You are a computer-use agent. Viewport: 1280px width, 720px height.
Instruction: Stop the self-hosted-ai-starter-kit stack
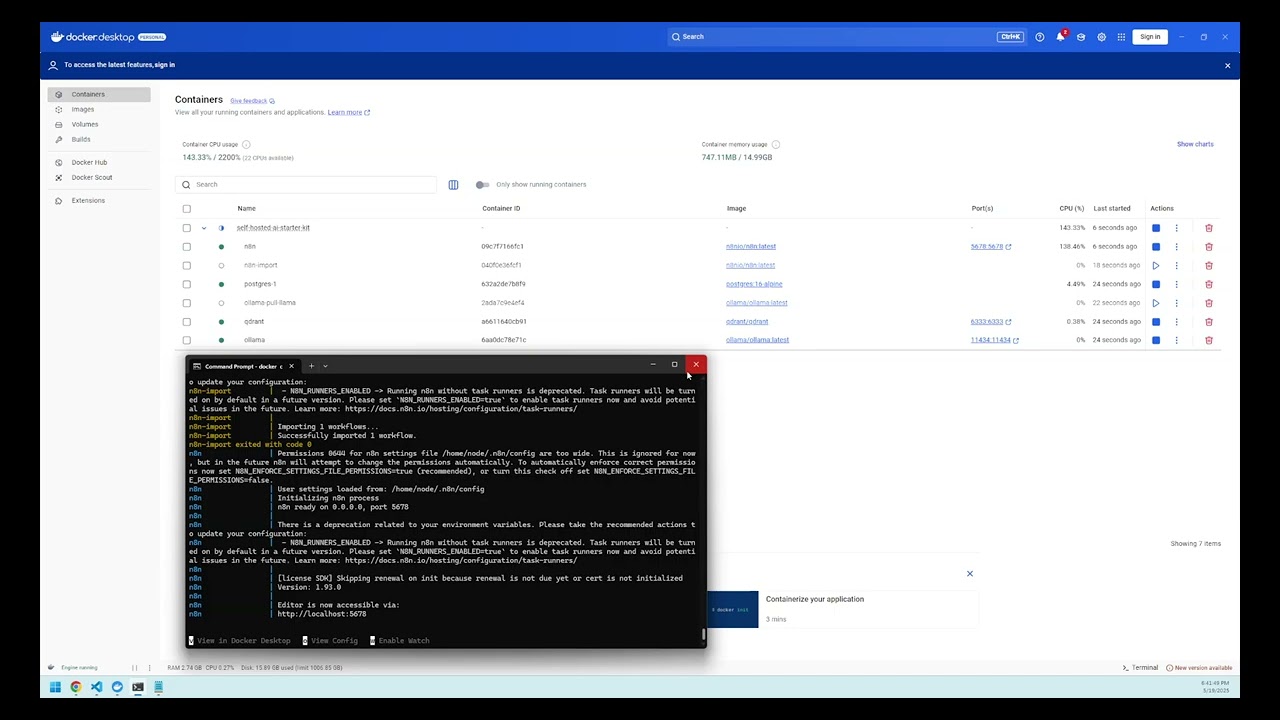click(x=1156, y=228)
